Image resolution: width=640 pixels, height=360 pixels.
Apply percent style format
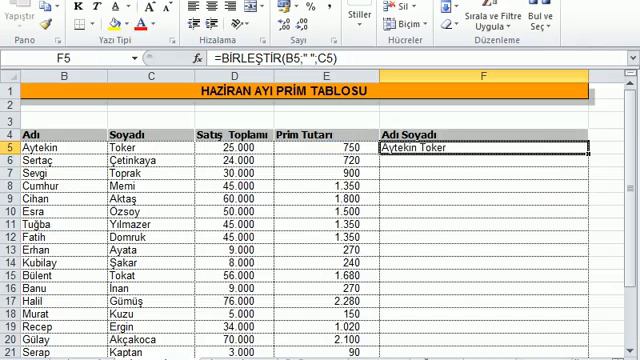[311, 7]
